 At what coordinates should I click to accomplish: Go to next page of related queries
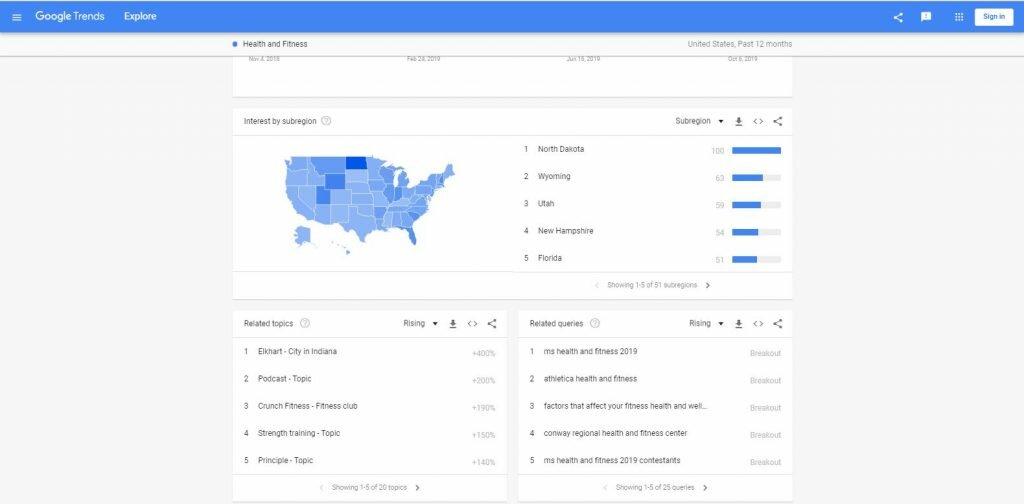(x=705, y=488)
